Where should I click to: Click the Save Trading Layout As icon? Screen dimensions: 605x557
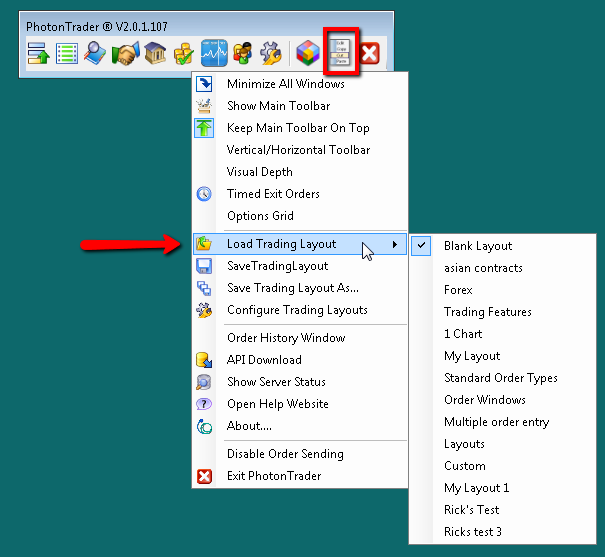tap(204, 288)
